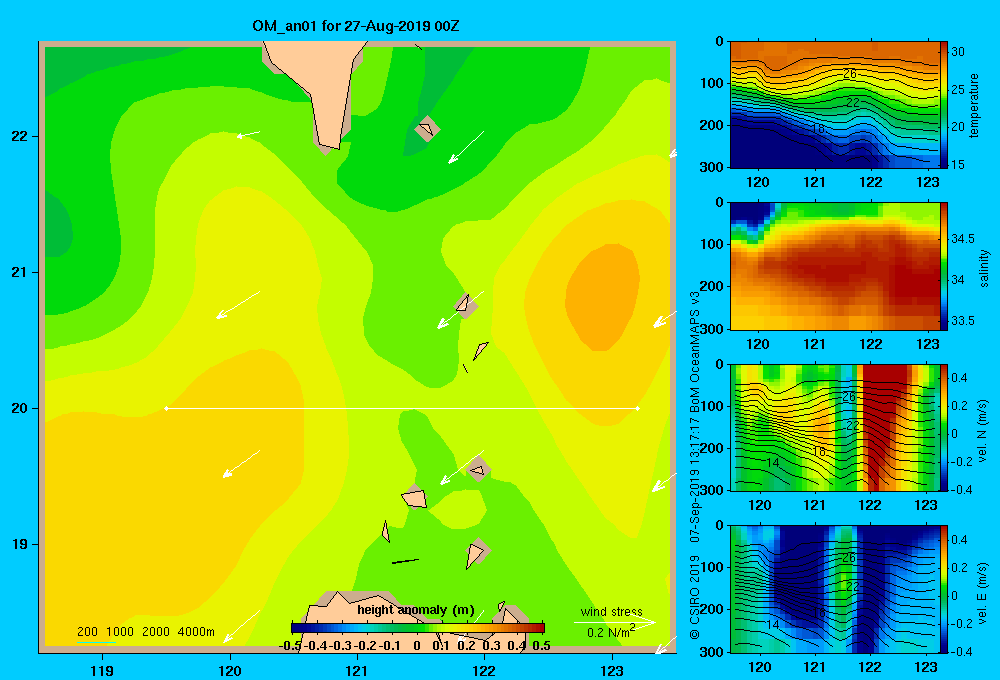The image size is (1000, 680).
Task: Click longitude label '119' on main map axis
Action: [x=103, y=670]
